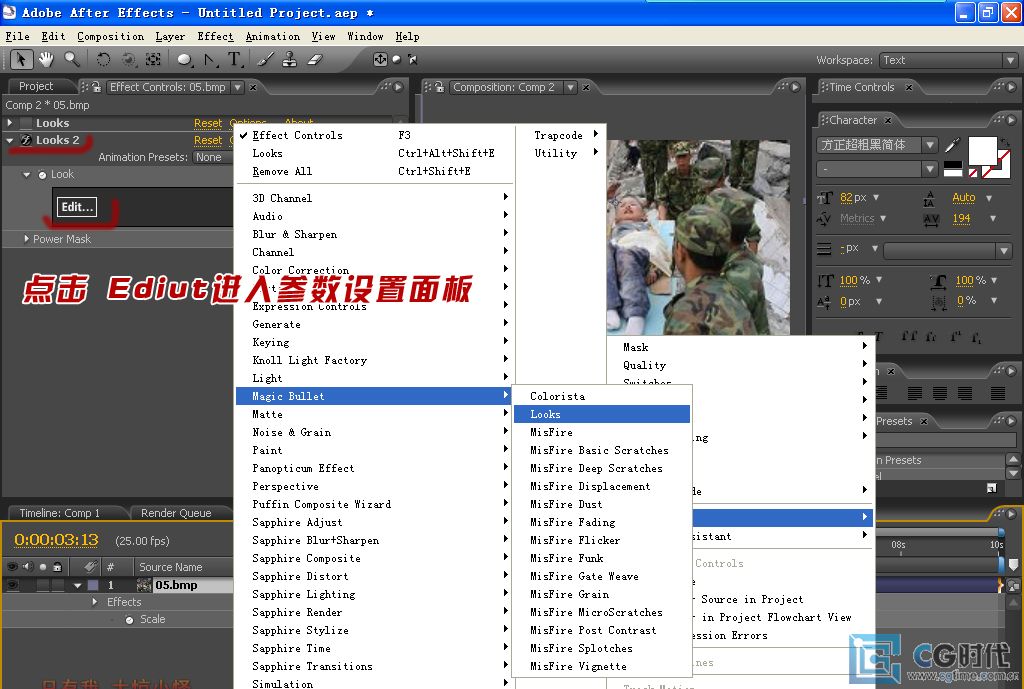Open the Trapcode submenu
The height and width of the screenshot is (689, 1024).
click(x=561, y=135)
